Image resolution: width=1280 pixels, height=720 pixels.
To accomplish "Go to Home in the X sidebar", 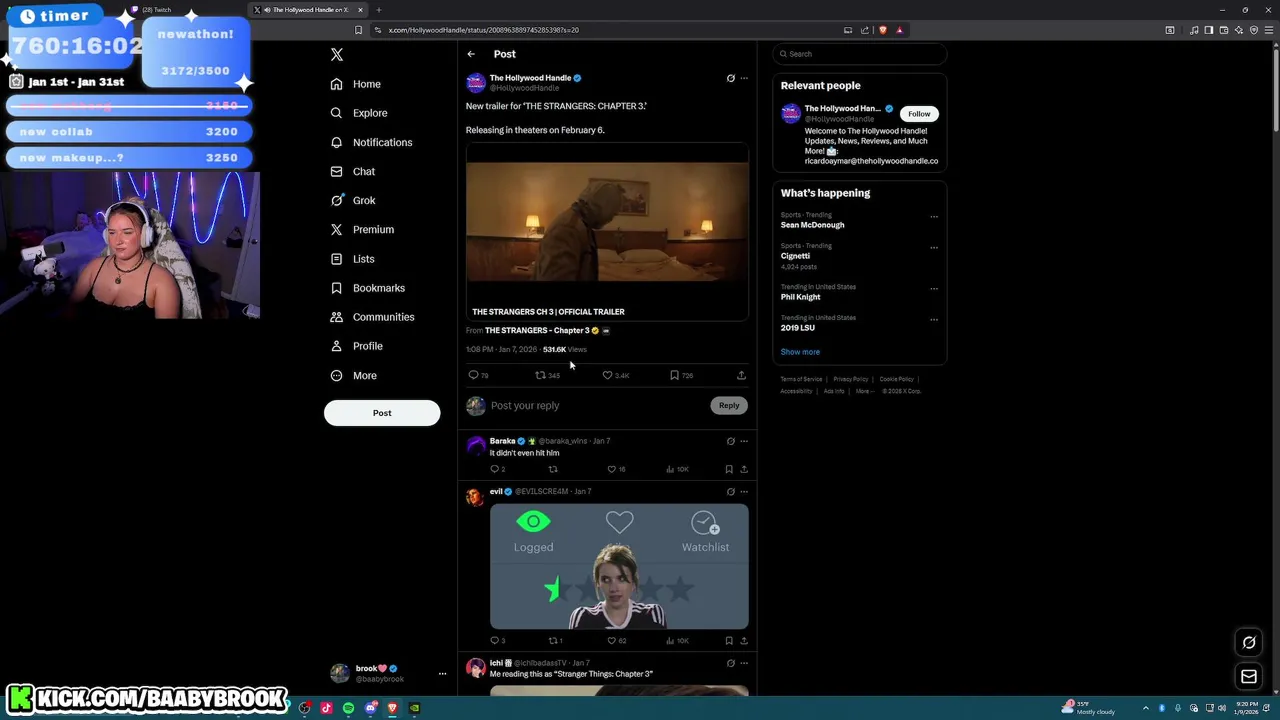I will click(356, 84).
